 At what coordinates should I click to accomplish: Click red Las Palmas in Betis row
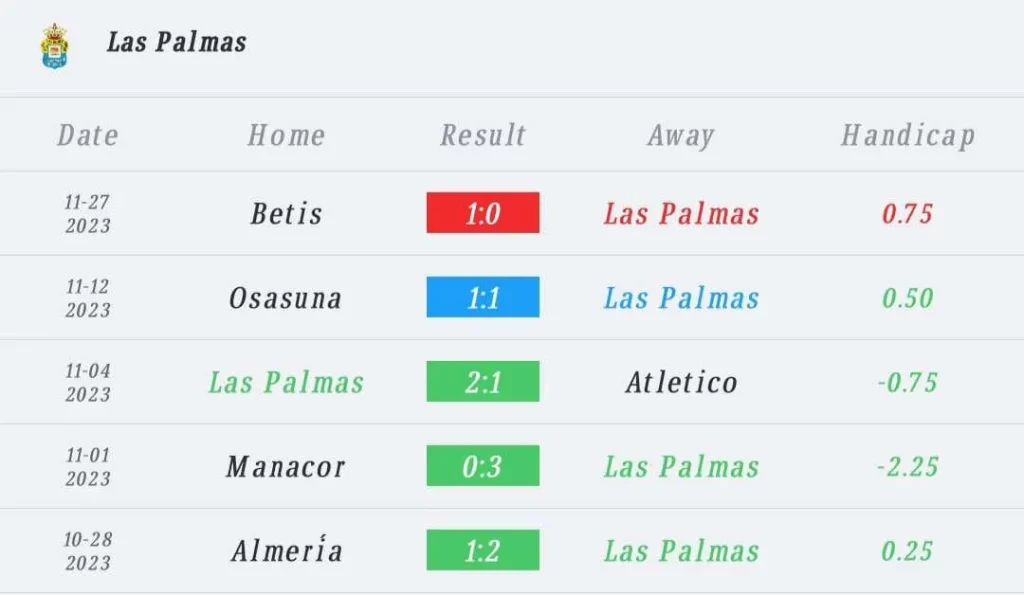click(682, 214)
